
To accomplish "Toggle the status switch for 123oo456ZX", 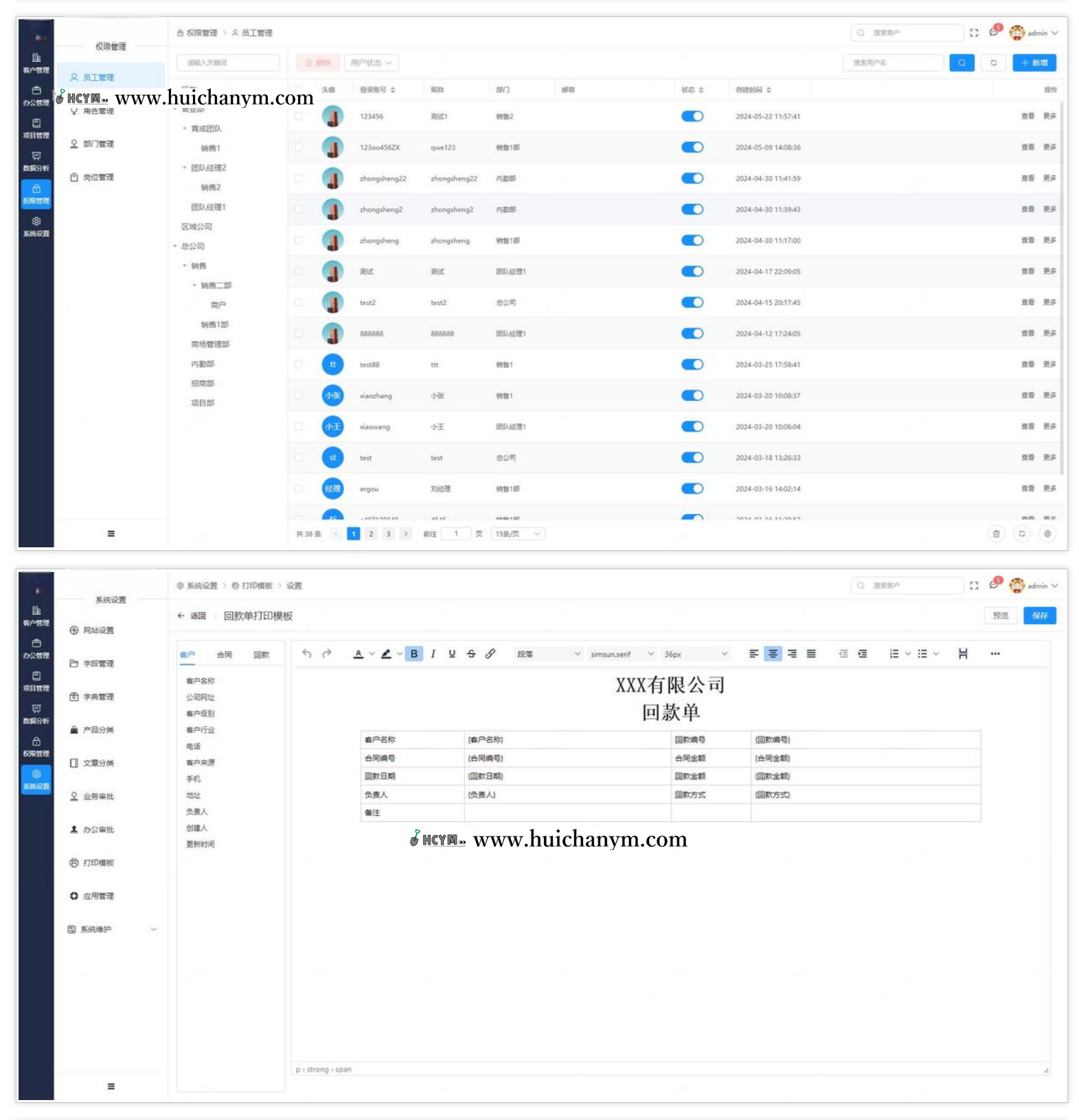I will tap(692, 147).
